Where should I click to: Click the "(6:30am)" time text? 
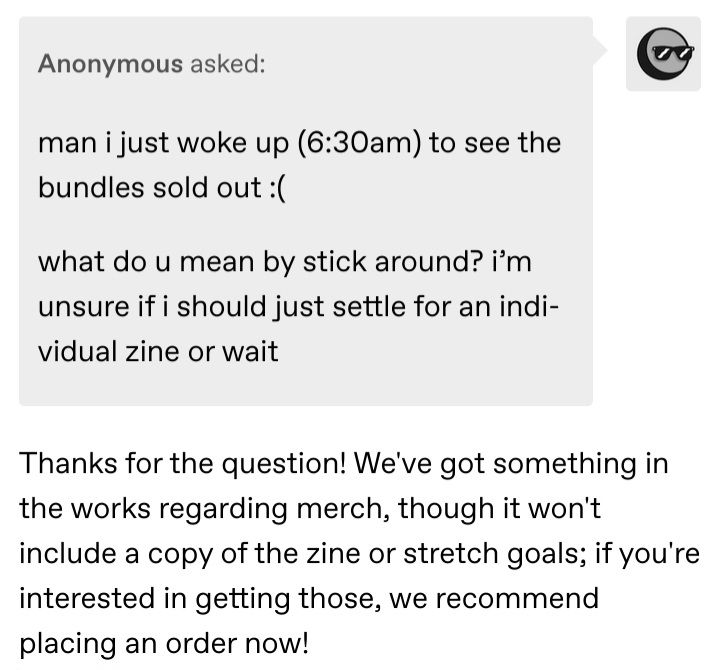click(x=359, y=143)
